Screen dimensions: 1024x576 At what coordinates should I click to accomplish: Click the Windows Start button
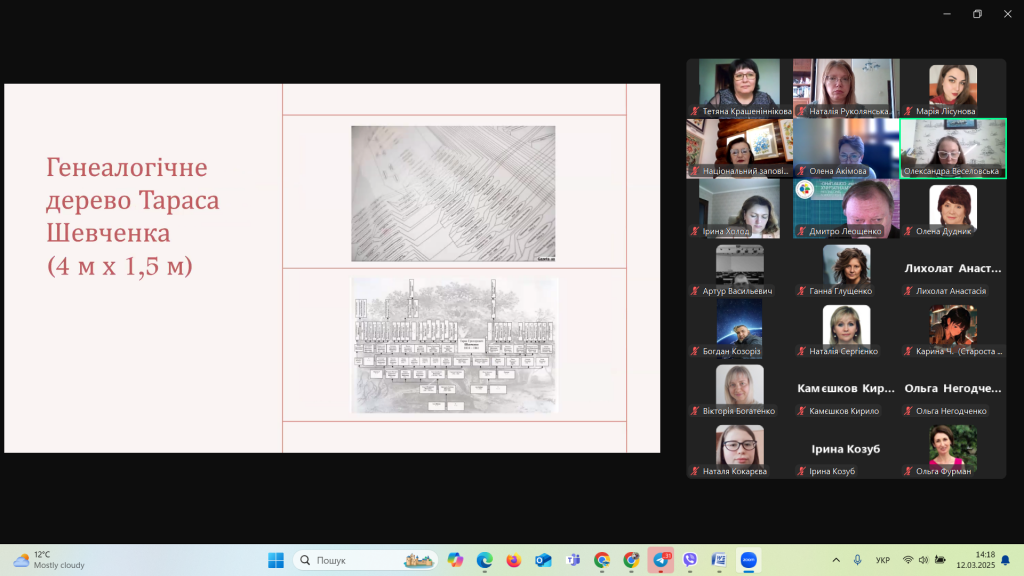(276, 560)
